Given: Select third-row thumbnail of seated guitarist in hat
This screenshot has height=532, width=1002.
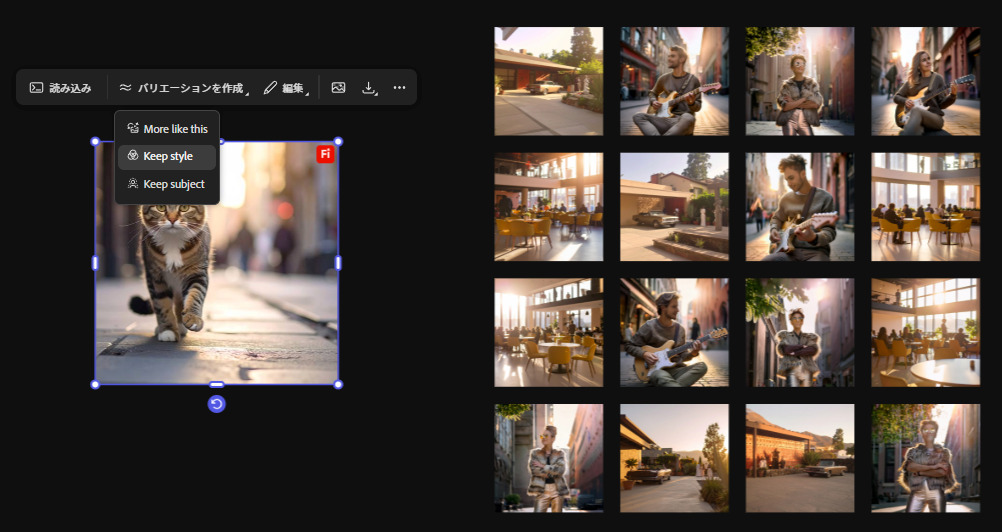Looking at the screenshot, I should 674,332.
